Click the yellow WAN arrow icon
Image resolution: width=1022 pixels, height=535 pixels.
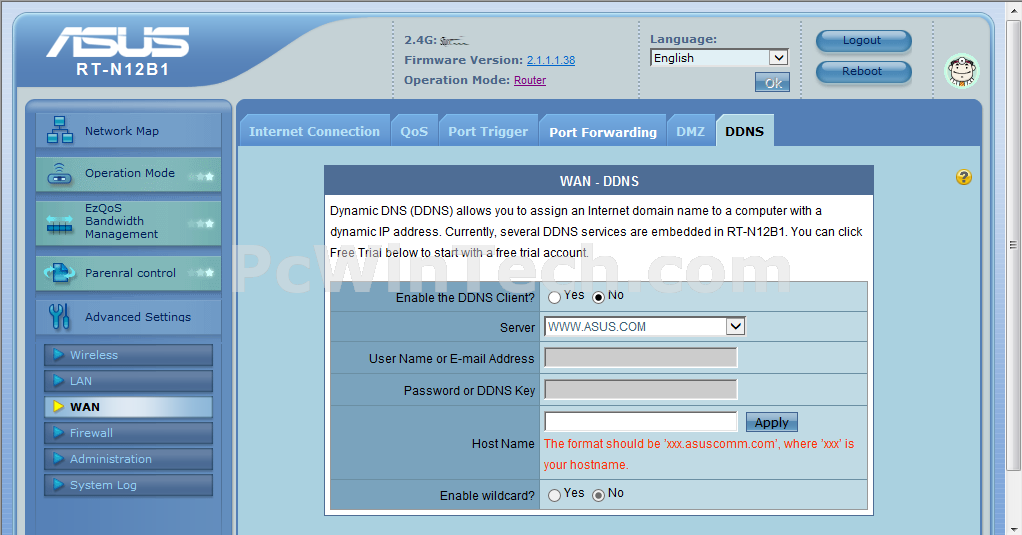tap(58, 407)
